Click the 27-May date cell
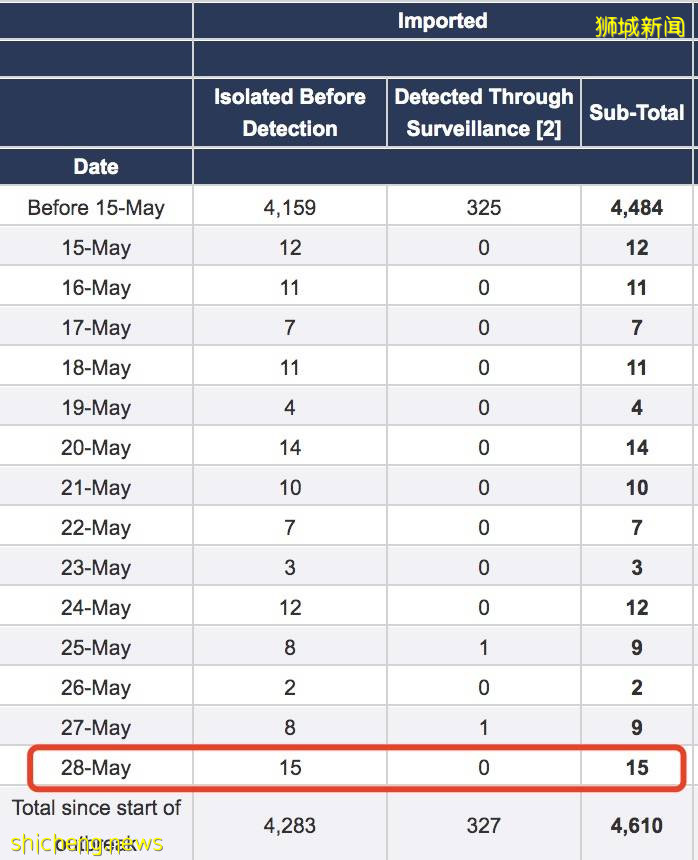This screenshot has width=698, height=860. click(96, 728)
